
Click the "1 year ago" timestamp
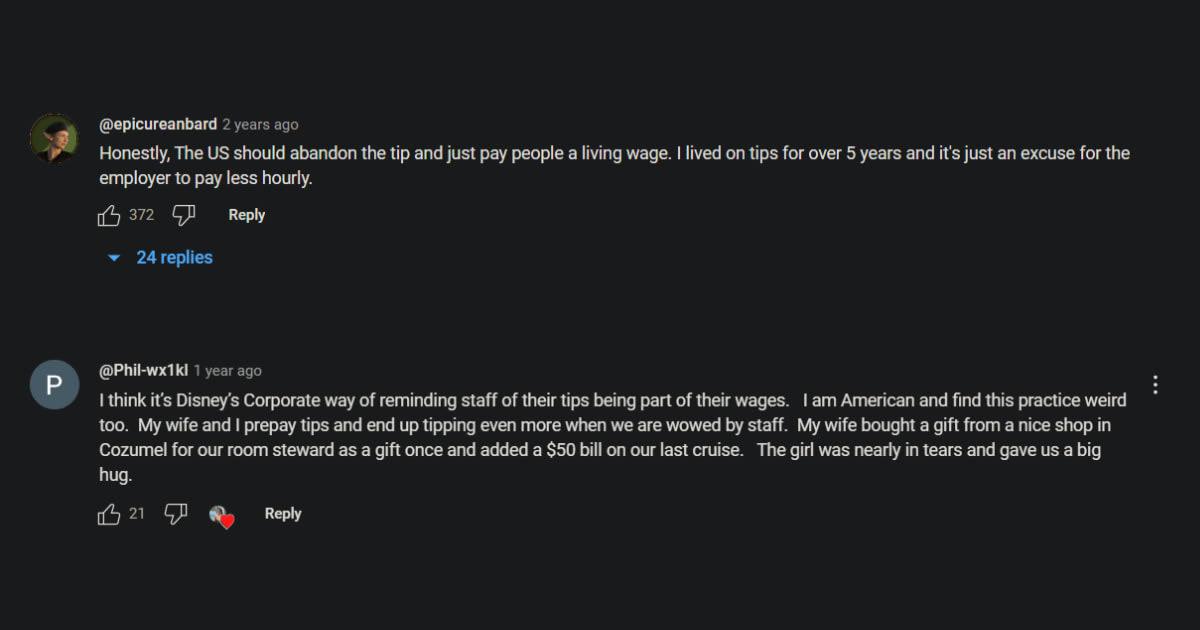tap(228, 371)
